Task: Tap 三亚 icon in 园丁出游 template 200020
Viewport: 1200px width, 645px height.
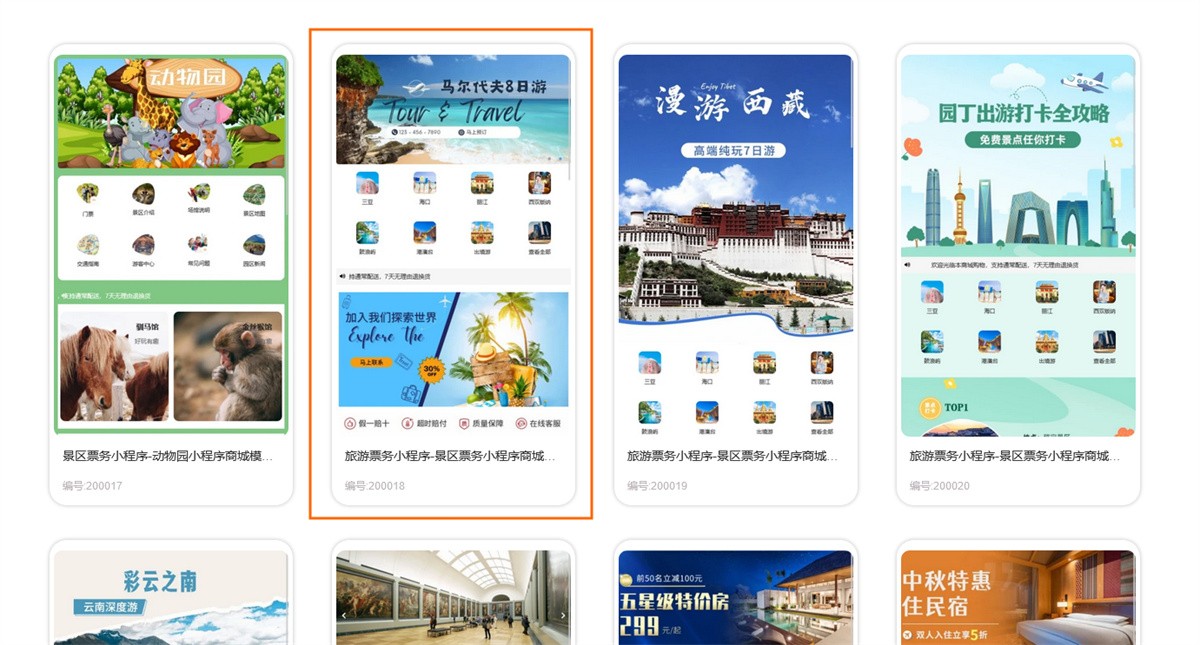Action: (x=932, y=292)
